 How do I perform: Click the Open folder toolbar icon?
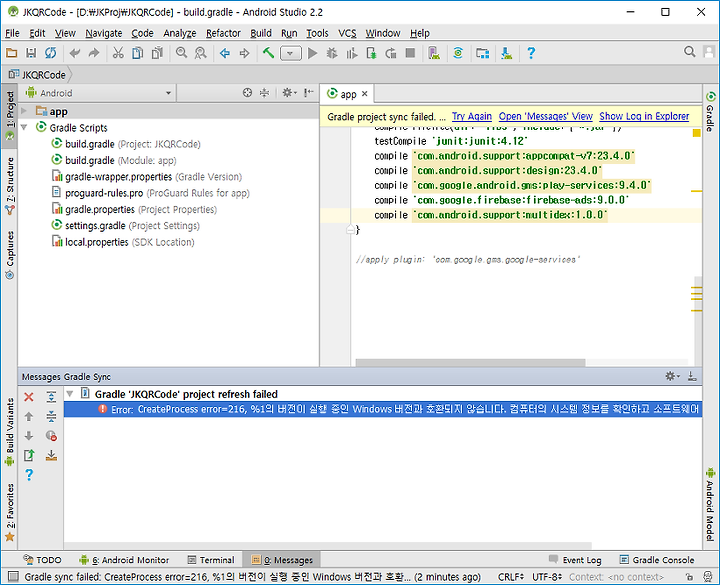[11, 53]
